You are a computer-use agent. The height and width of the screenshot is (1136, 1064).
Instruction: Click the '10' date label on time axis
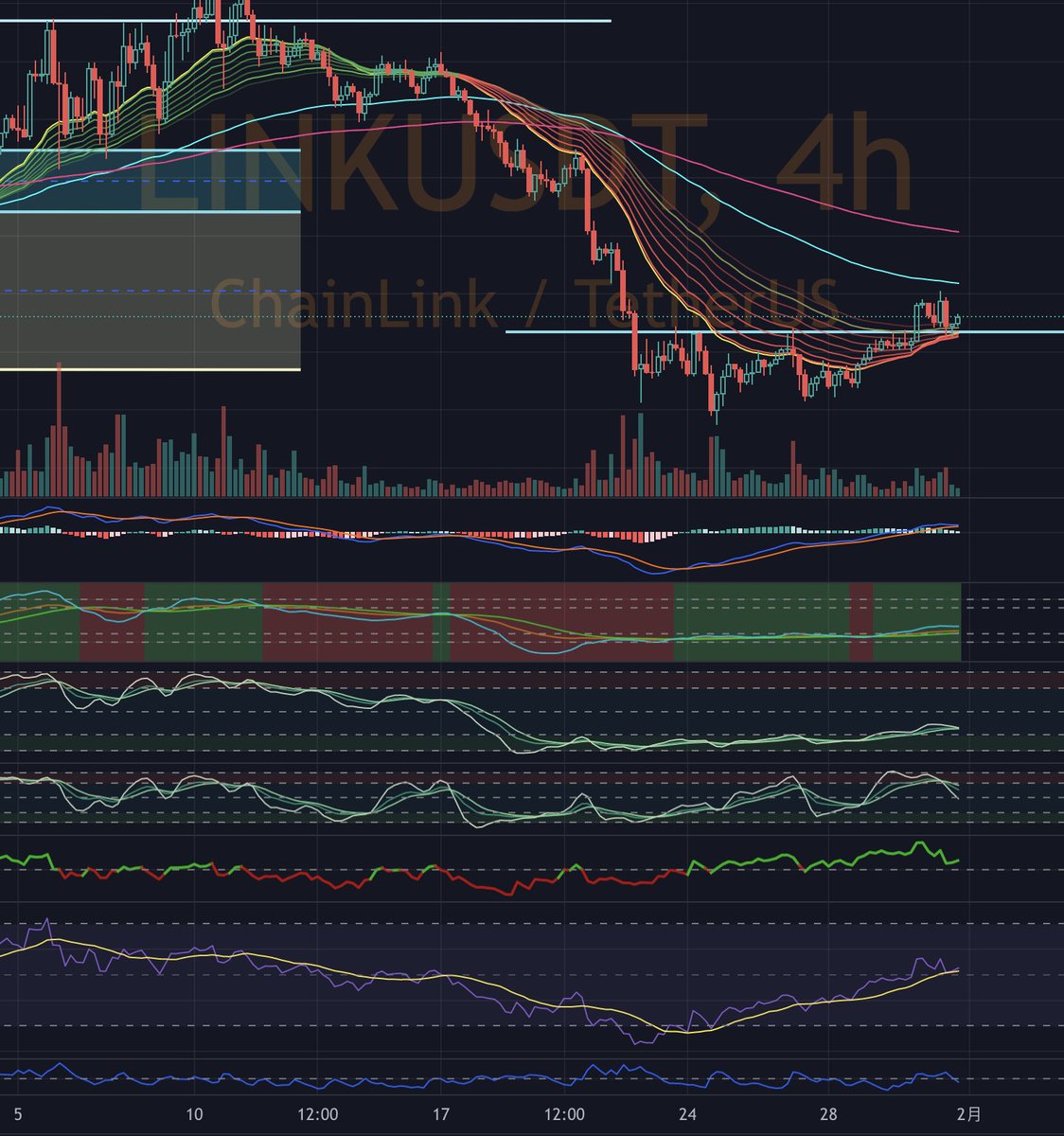pyautogui.click(x=195, y=1114)
